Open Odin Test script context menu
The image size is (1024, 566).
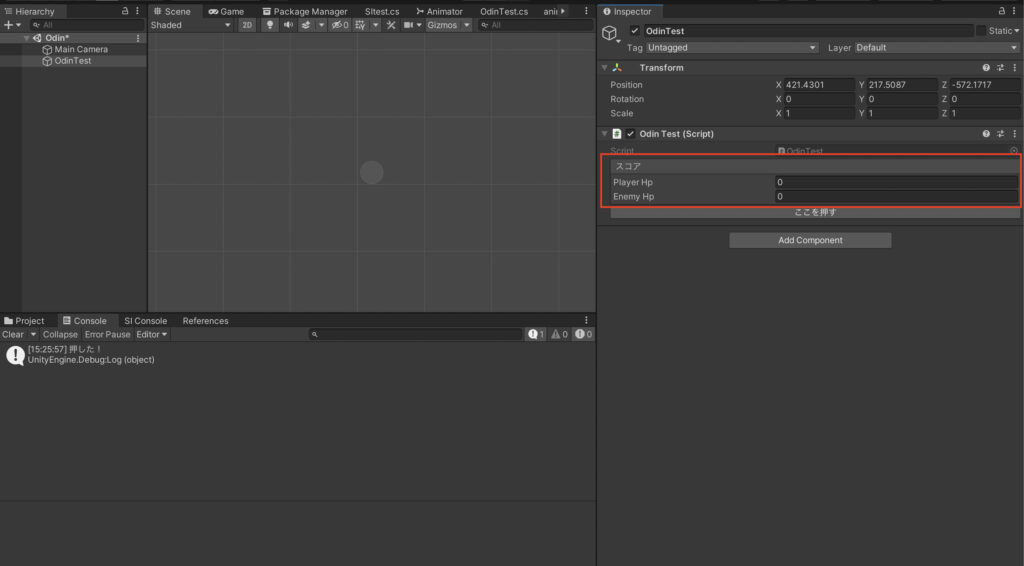(x=1014, y=134)
